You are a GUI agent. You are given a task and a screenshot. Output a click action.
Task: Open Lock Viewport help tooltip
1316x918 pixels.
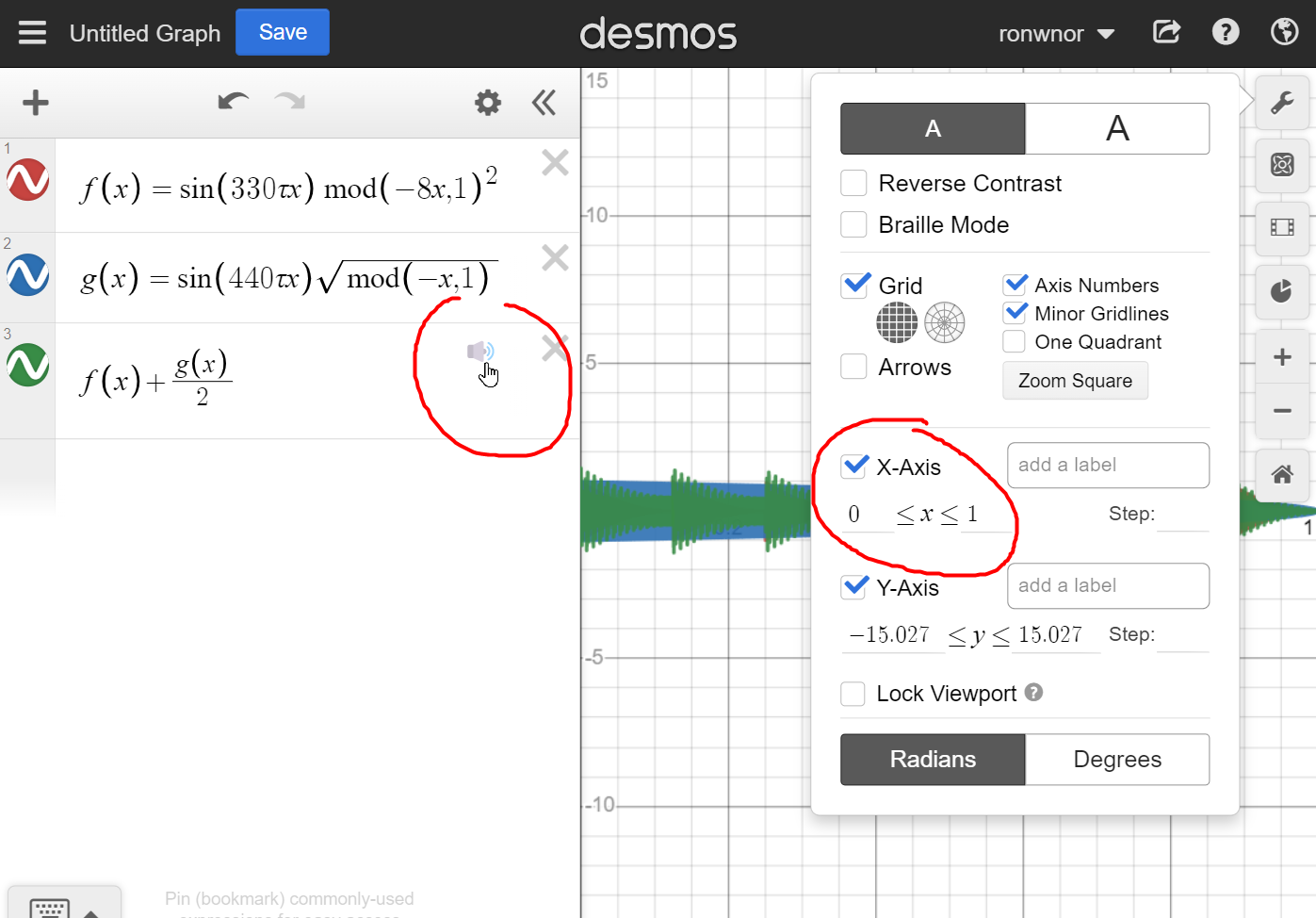pyautogui.click(x=1033, y=693)
